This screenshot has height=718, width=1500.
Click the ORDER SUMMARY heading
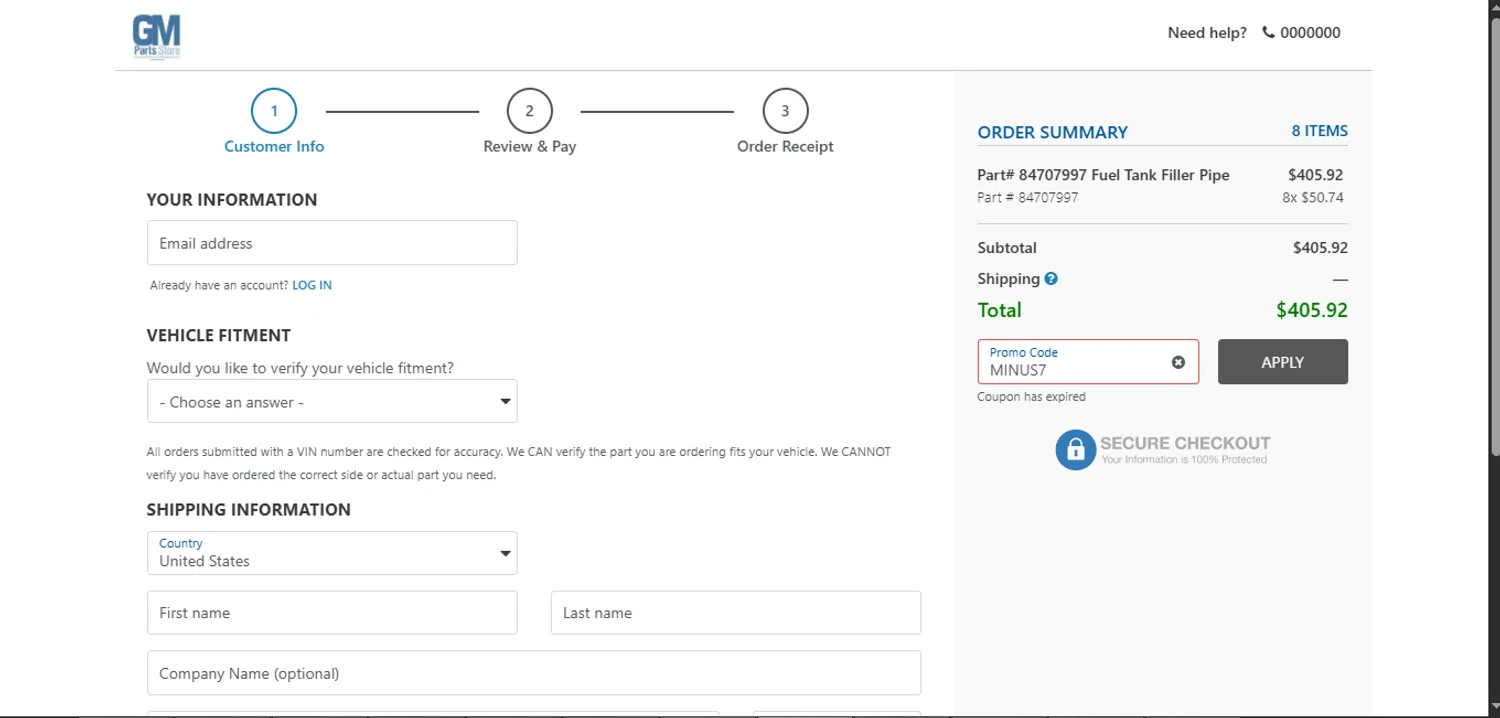click(x=1052, y=132)
